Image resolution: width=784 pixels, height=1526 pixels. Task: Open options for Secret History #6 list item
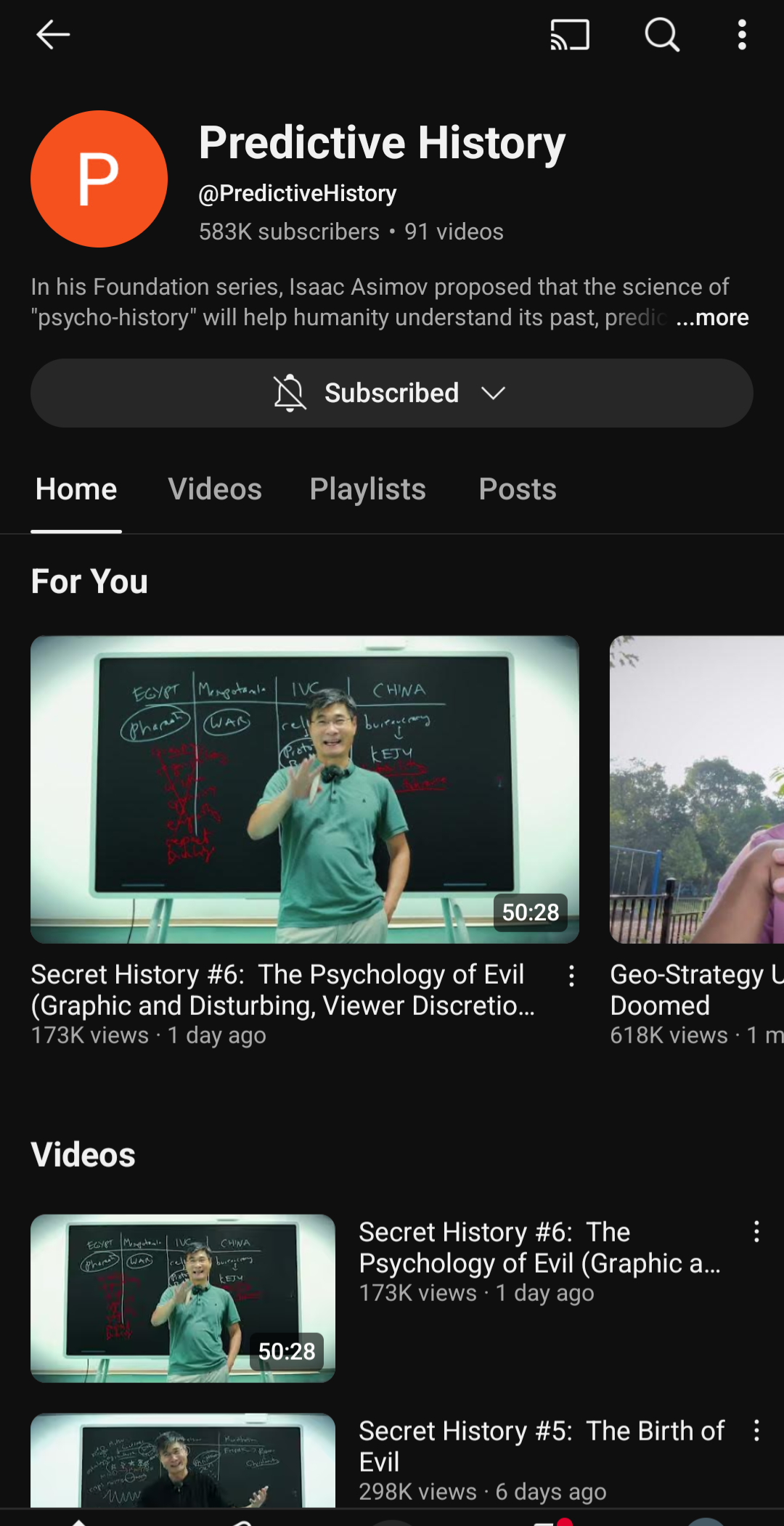pyautogui.click(x=756, y=1231)
